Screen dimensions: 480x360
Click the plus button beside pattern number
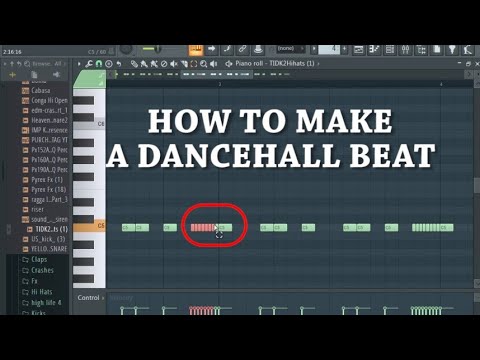click(x=344, y=50)
